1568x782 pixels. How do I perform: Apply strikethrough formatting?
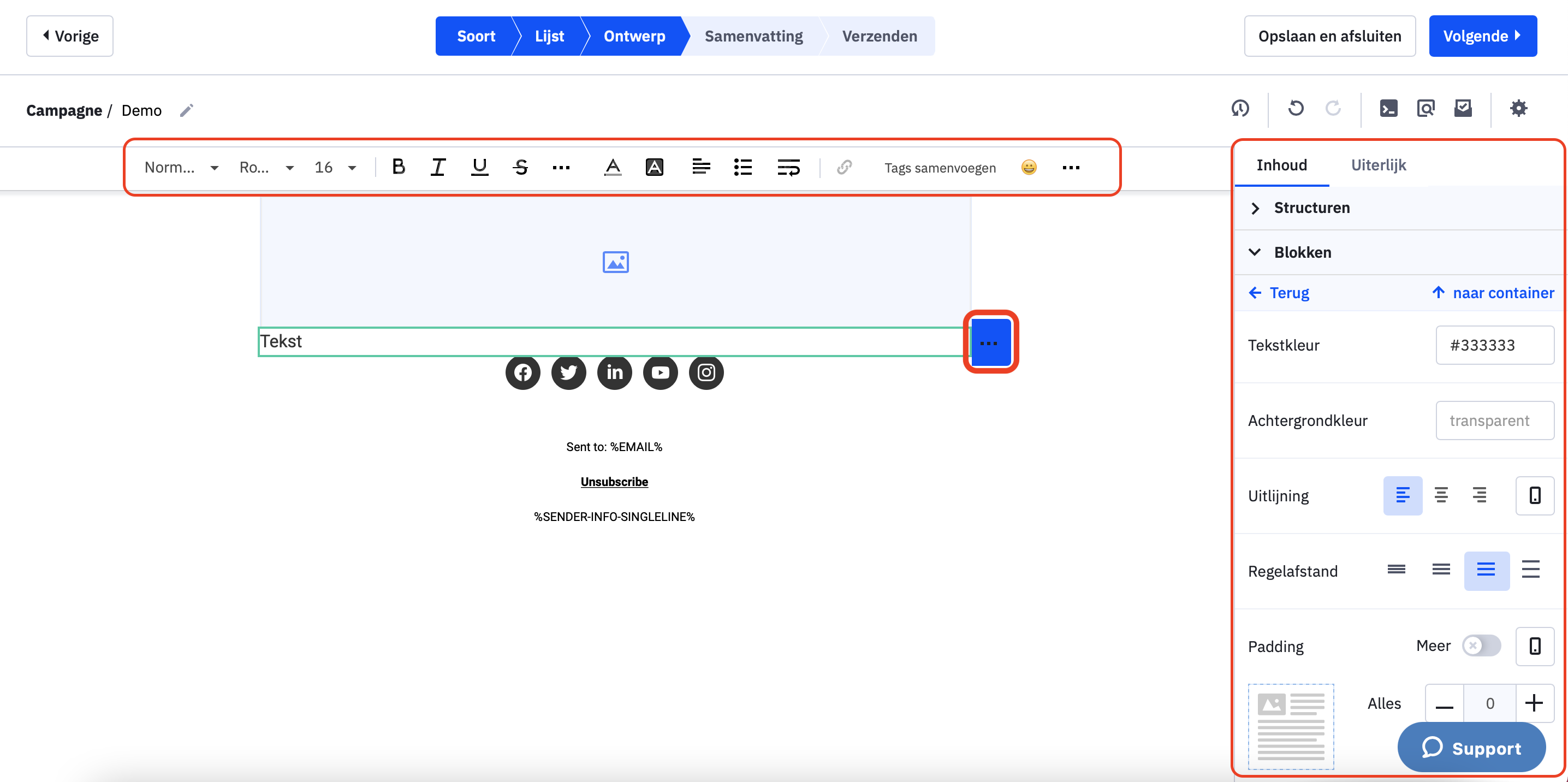coord(520,167)
